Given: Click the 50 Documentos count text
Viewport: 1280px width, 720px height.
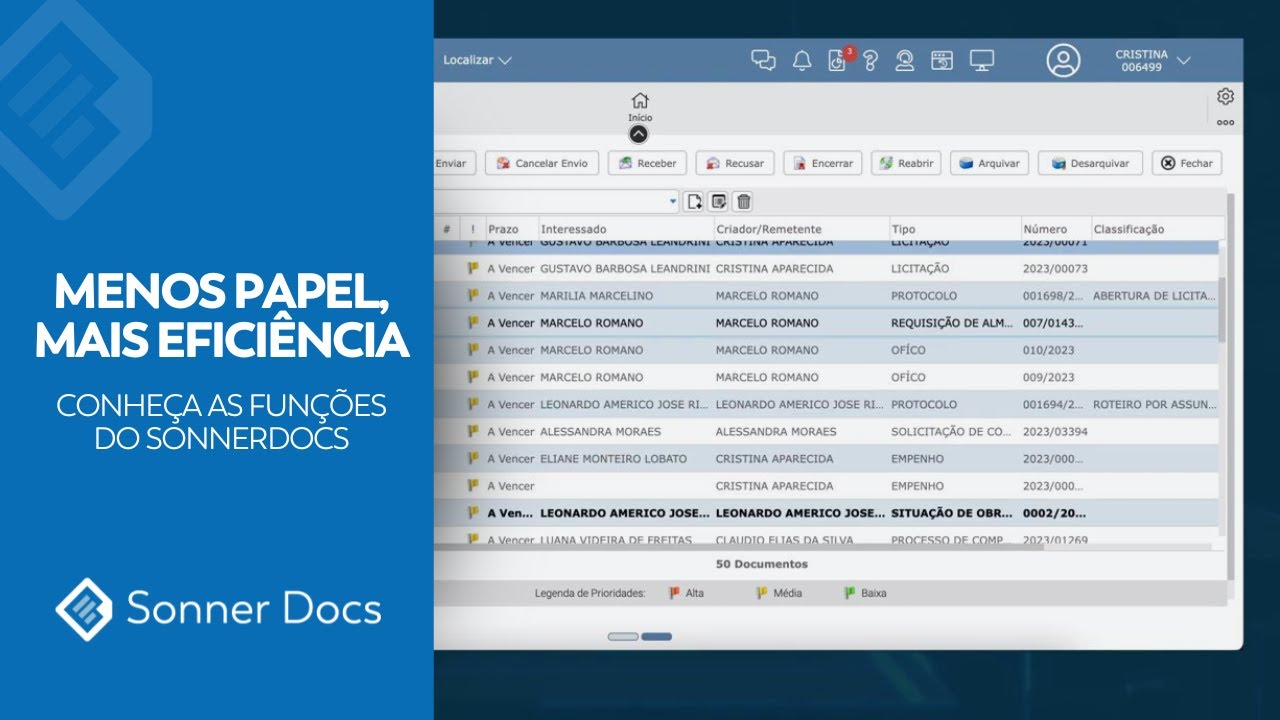Looking at the screenshot, I should coord(762,564).
